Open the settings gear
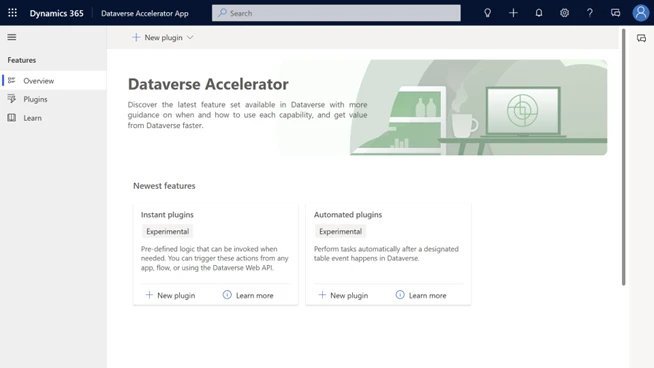The image size is (654, 368). pos(564,13)
